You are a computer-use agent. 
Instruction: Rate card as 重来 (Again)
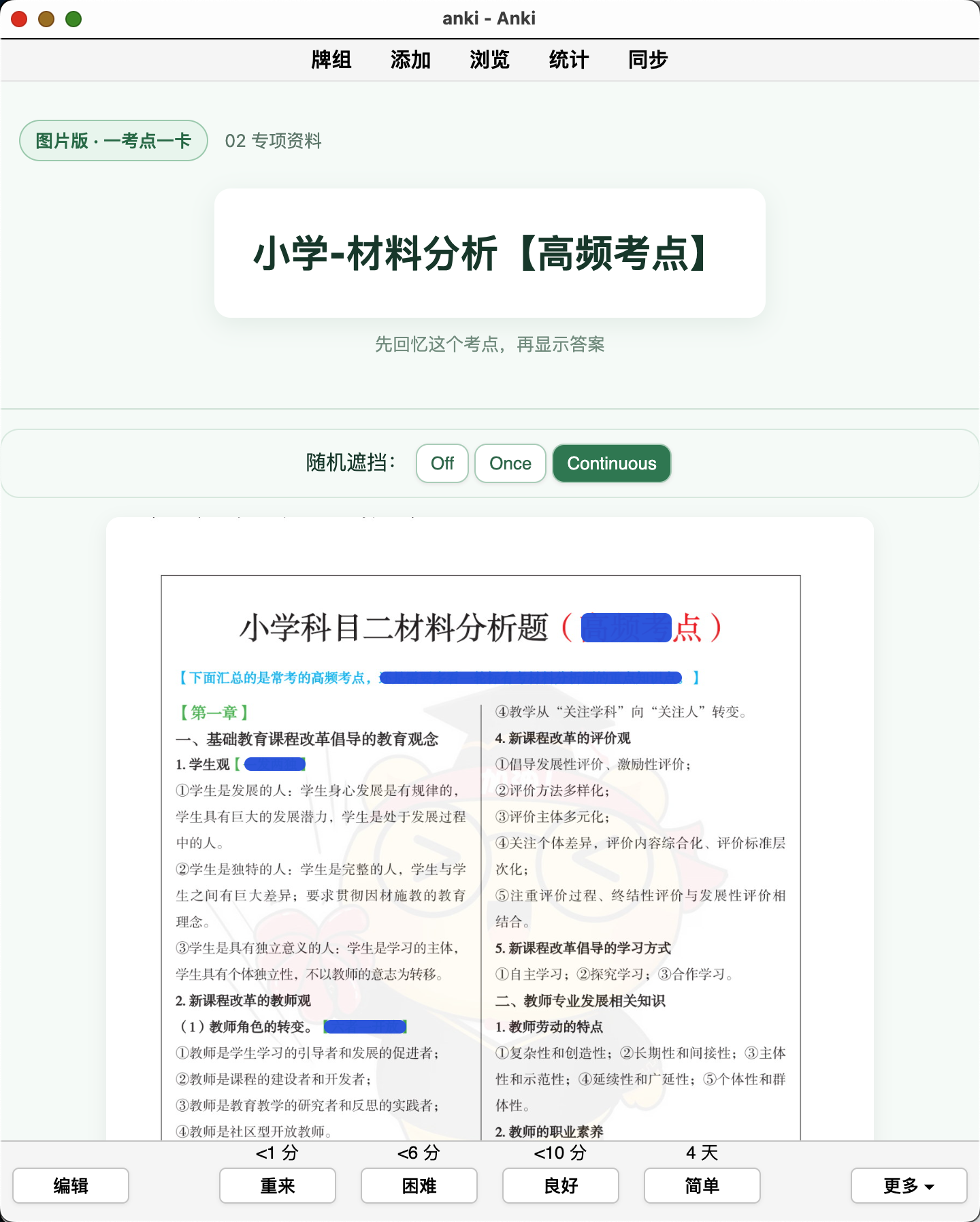[x=278, y=1186]
